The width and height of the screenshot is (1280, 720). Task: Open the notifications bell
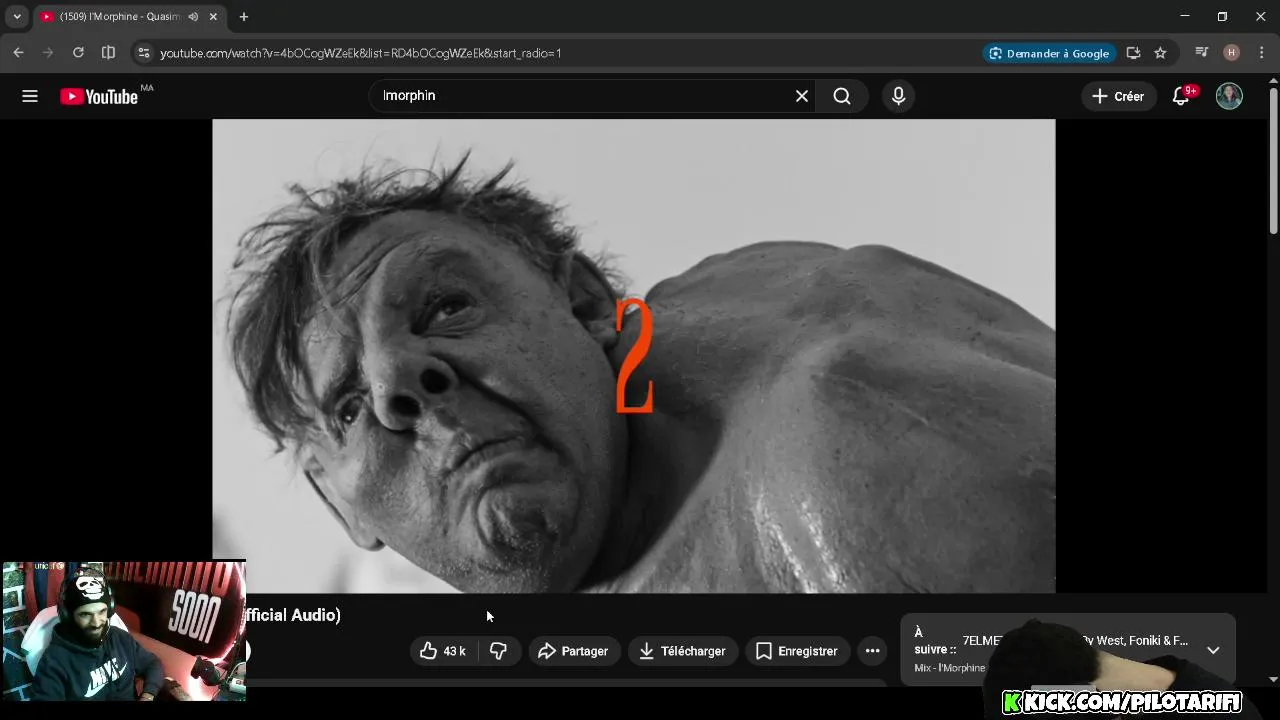[1181, 96]
